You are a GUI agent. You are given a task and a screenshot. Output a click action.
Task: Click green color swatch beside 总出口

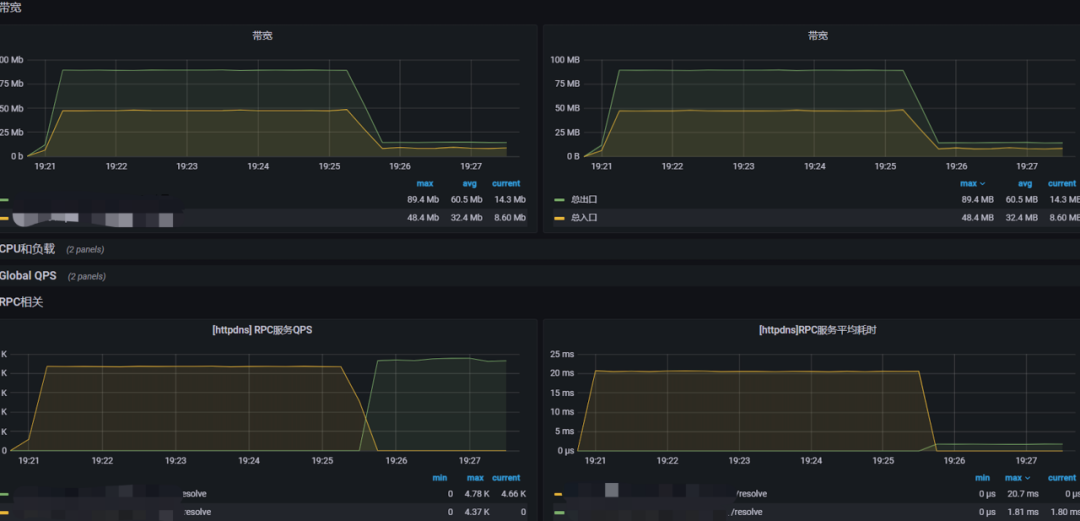click(x=559, y=200)
